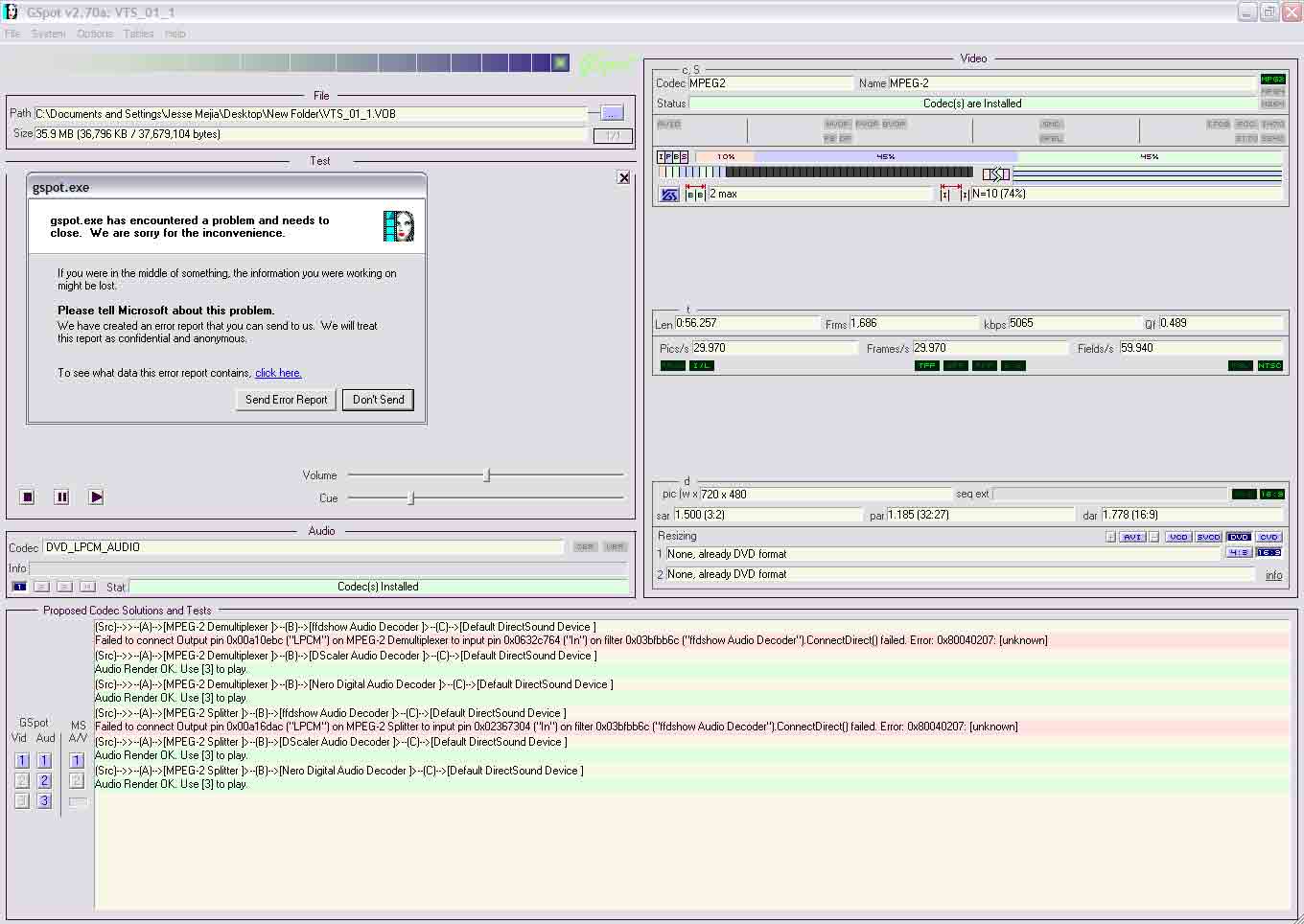
Task: Click Don't Send button
Action: click(378, 400)
